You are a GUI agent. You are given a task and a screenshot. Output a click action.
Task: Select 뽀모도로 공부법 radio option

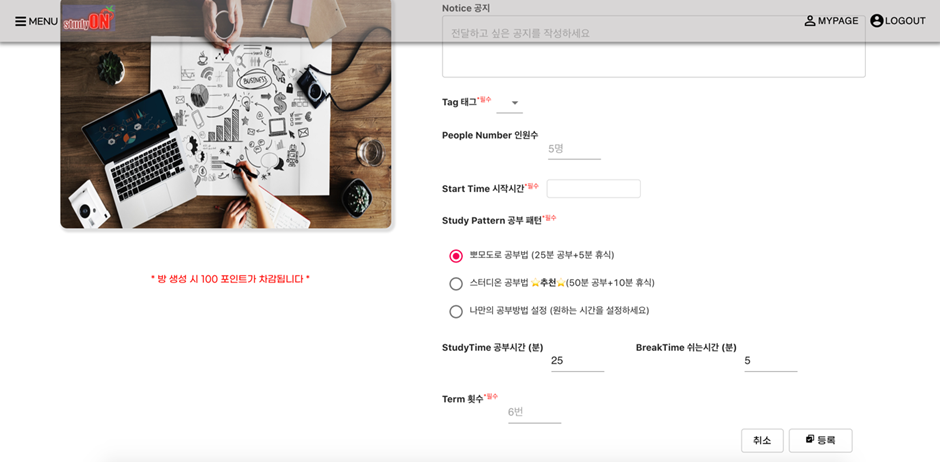coord(456,256)
